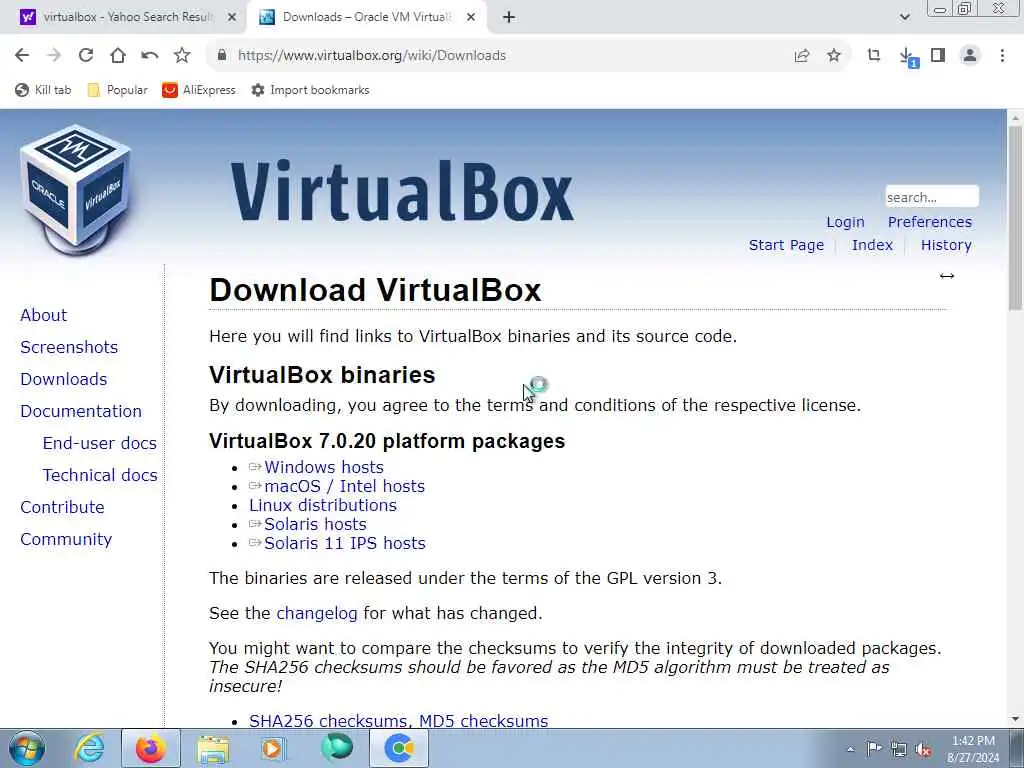Download the macOS / Intel hosts package
1024x768 pixels.
(344, 486)
